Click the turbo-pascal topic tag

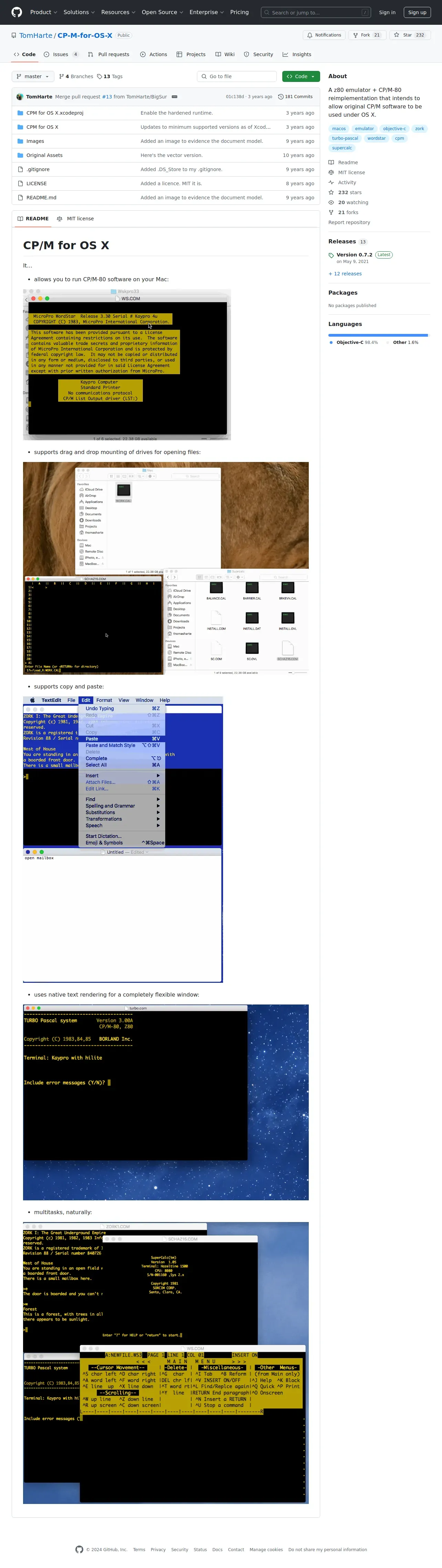point(345,138)
